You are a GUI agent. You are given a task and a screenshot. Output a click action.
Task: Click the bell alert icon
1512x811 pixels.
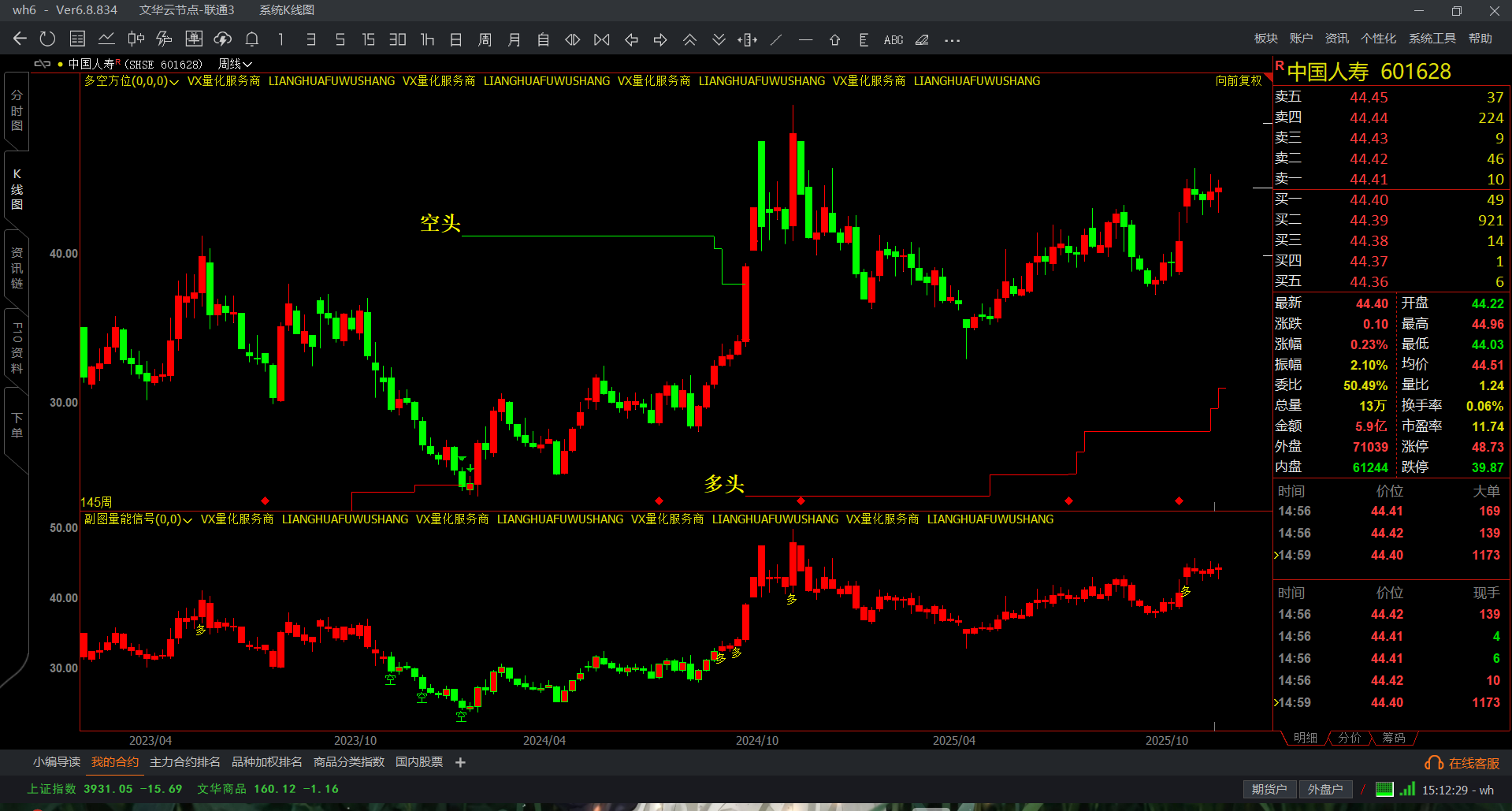pyautogui.click(x=252, y=39)
